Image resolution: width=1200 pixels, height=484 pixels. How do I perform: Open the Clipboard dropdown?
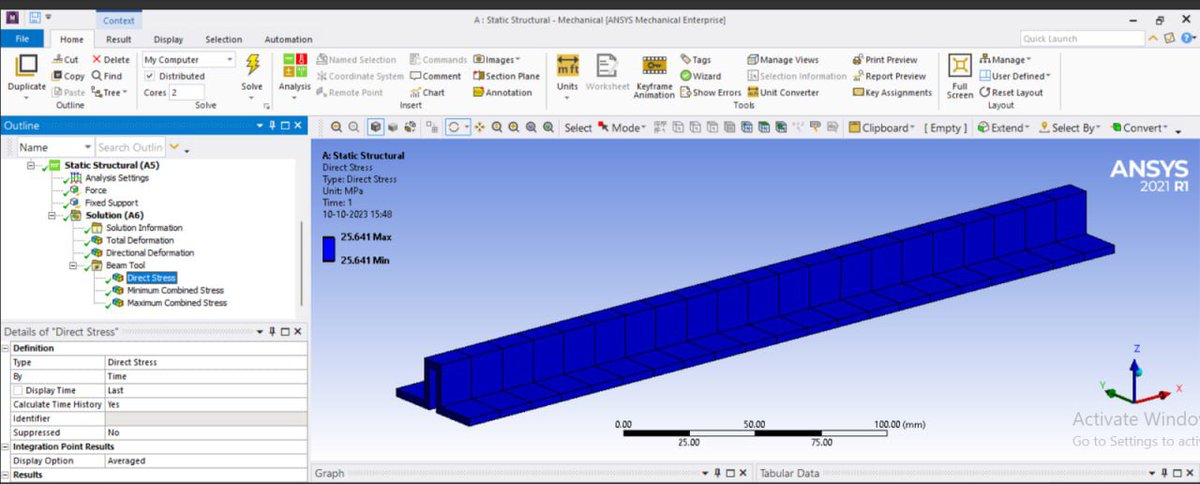click(x=882, y=128)
